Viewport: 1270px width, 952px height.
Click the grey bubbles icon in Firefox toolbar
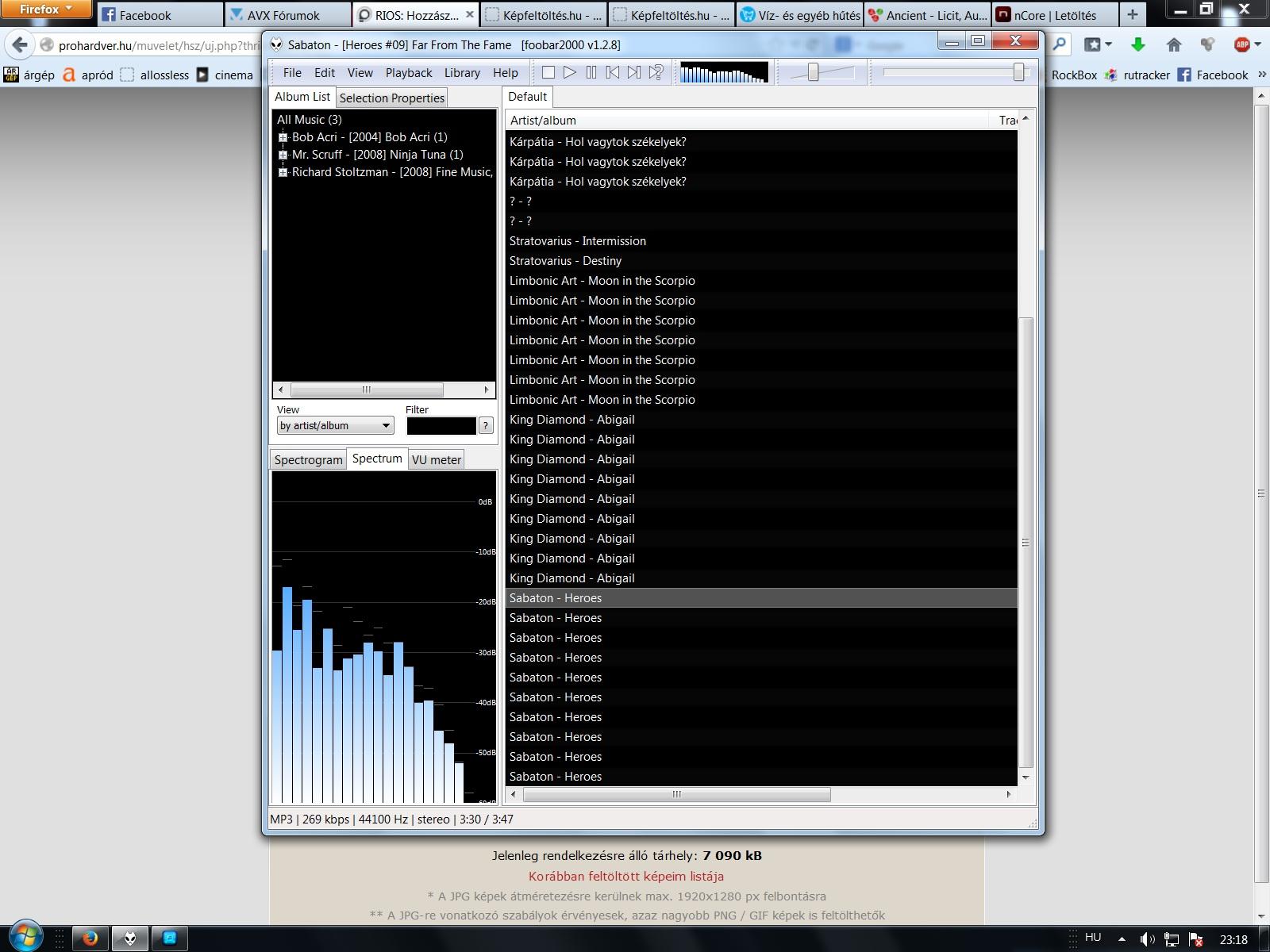[1207, 45]
